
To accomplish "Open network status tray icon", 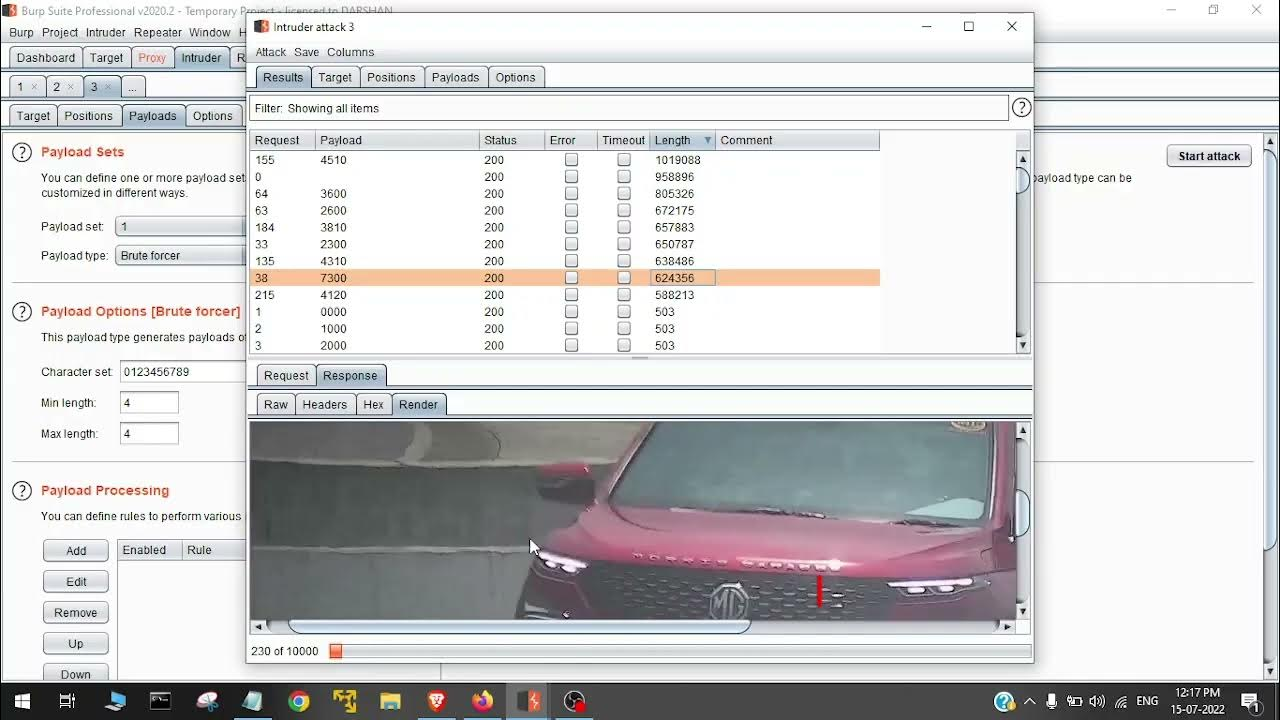I will coord(1121,701).
